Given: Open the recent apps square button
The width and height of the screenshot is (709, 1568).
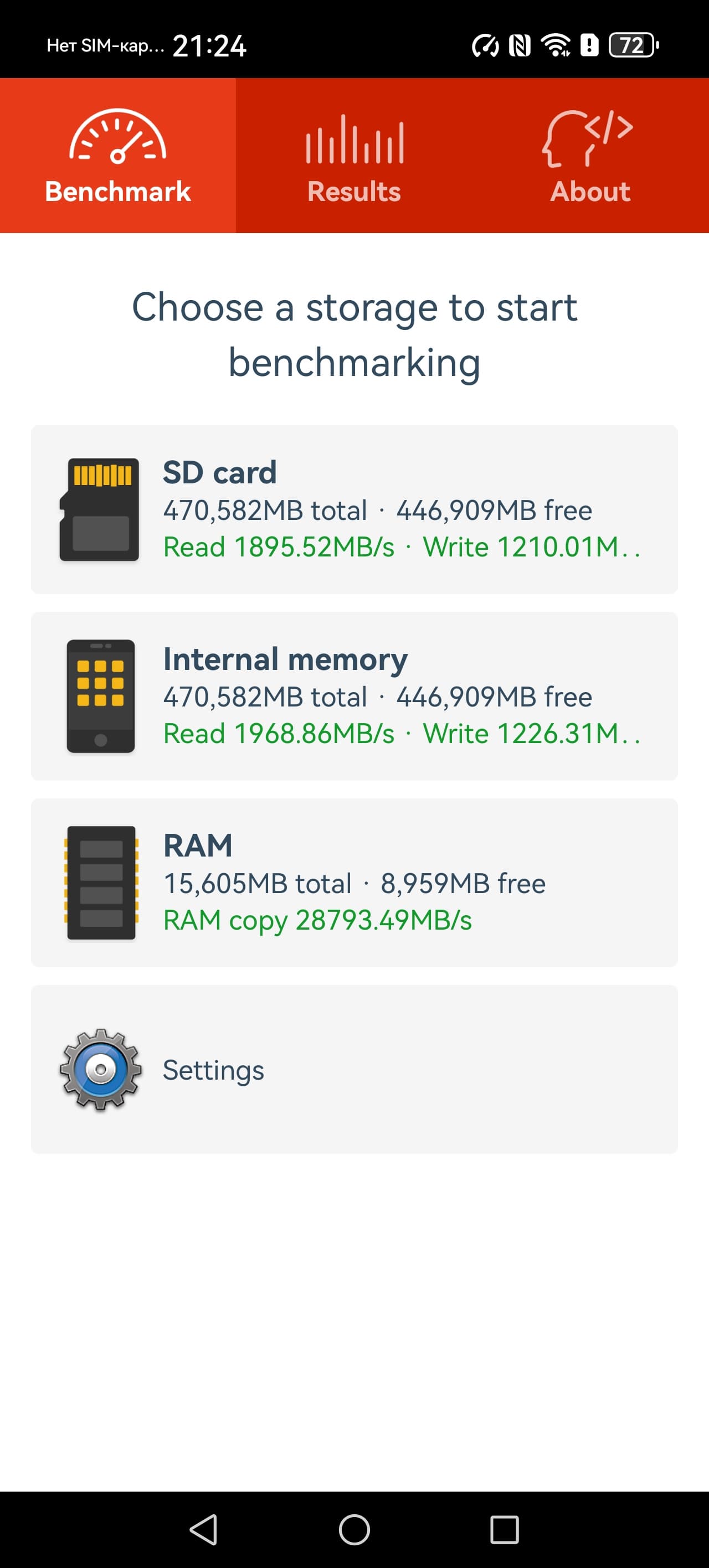Looking at the screenshot, I should [x=505, y=1530].
